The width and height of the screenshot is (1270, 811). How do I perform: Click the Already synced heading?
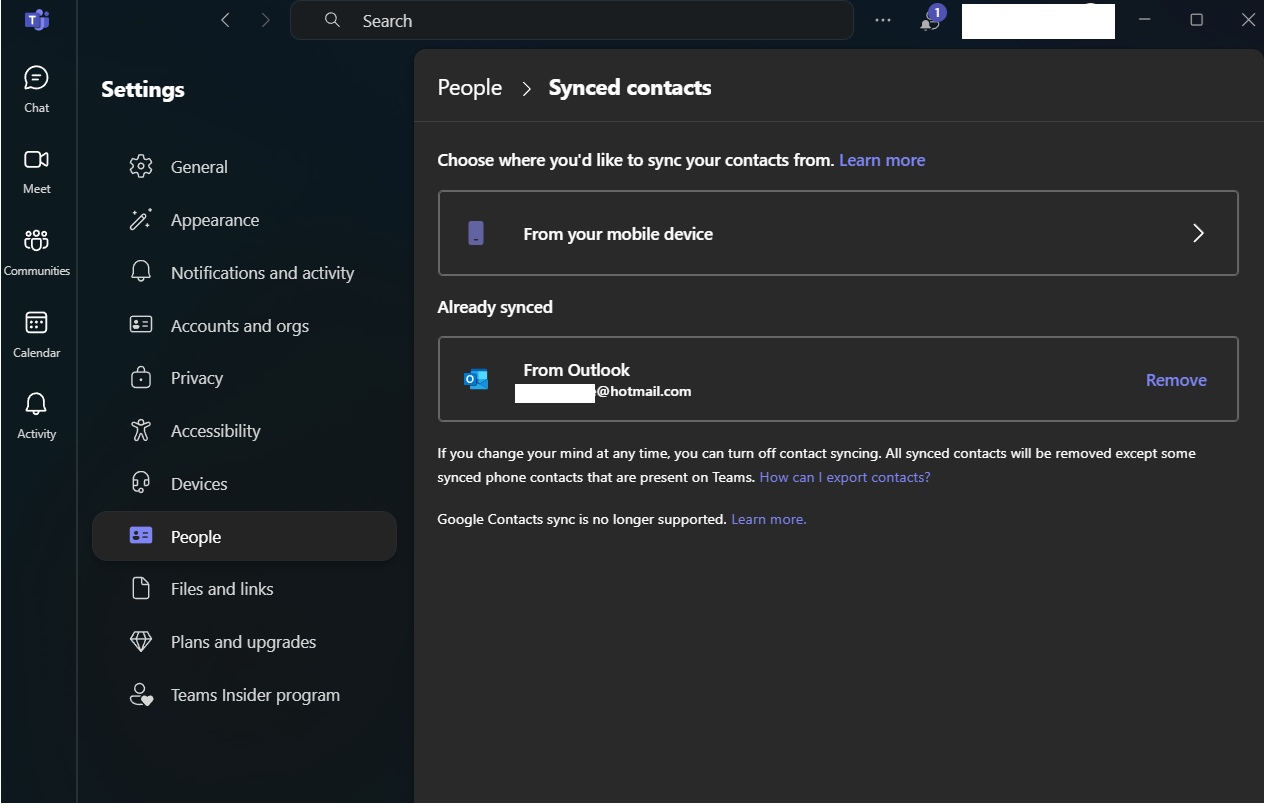(x=495, y=307)
